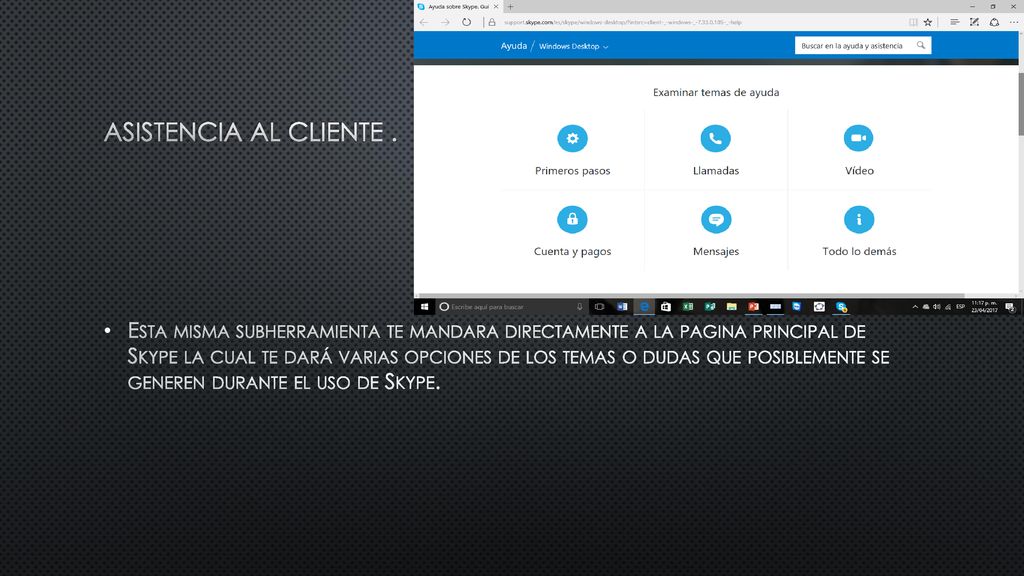The image size is (1024, 576).
Task: Show hidden system tray icons
Action: tap(915, 306)
